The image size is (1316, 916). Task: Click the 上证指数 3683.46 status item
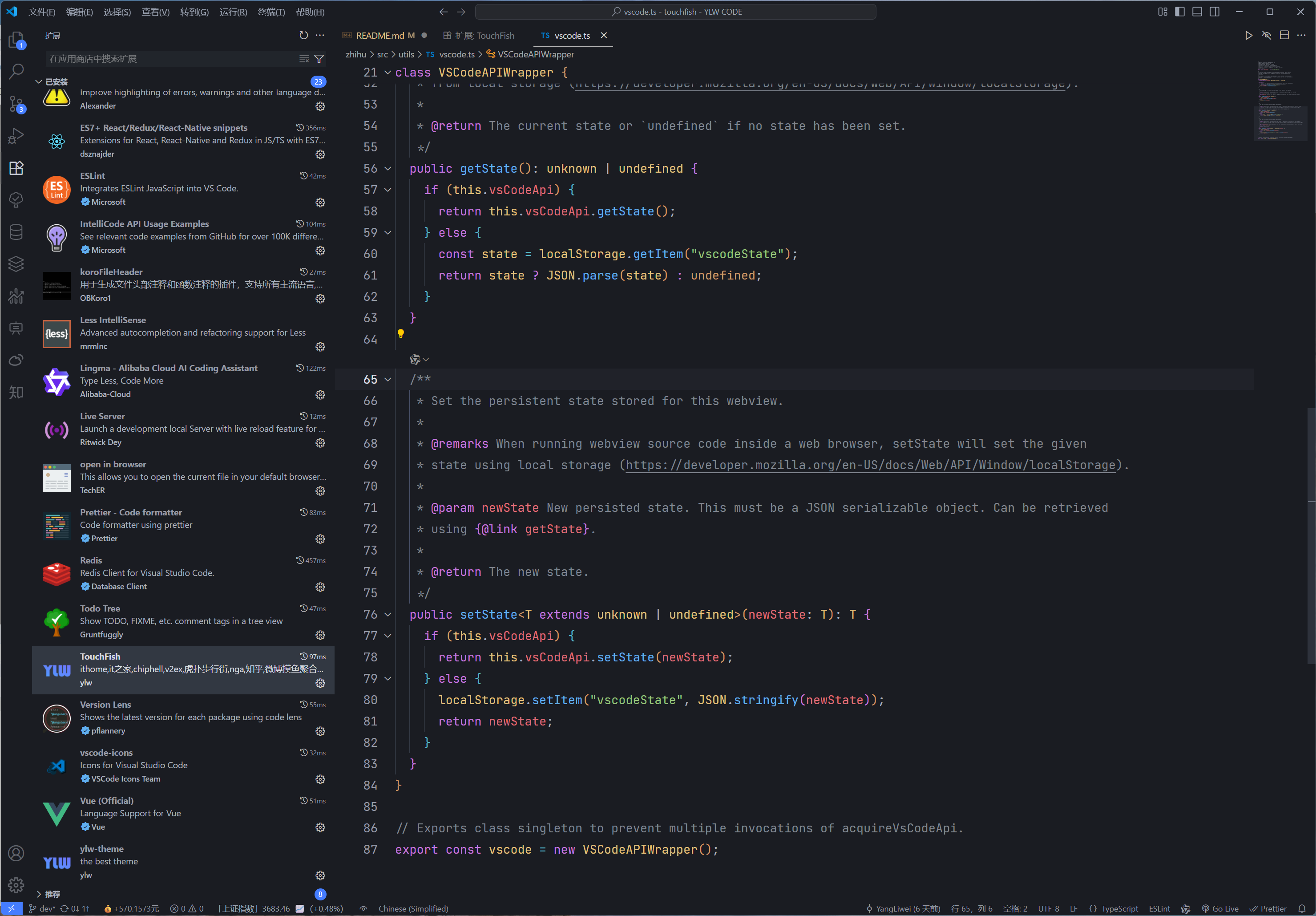pos(280,908)
